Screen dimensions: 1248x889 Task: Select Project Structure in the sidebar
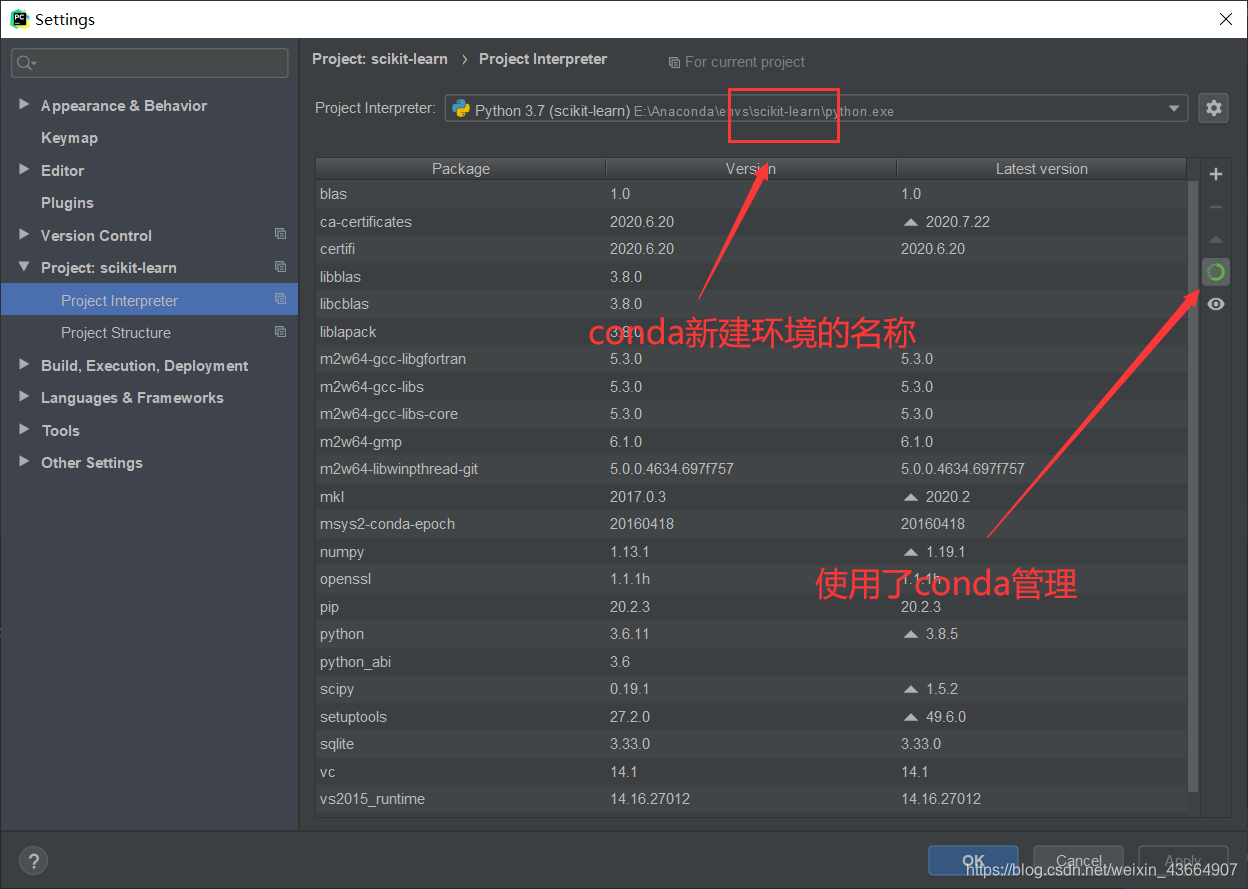[149, 333]
